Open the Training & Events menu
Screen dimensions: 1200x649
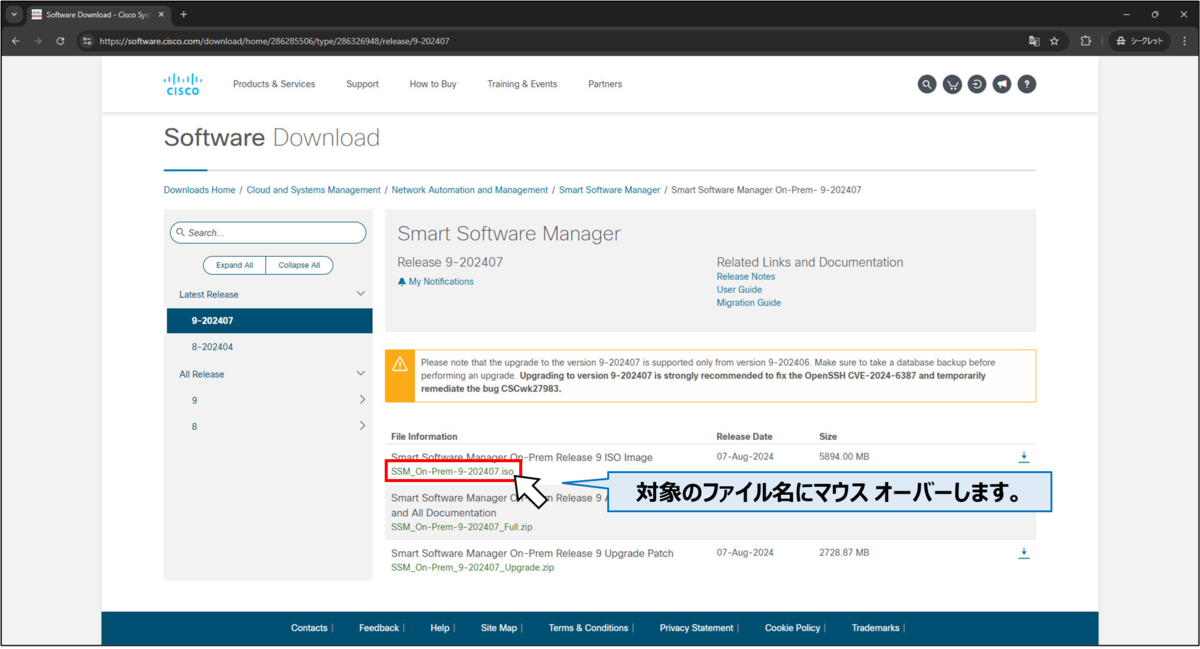pyautogui.click(x=522, y=84)
